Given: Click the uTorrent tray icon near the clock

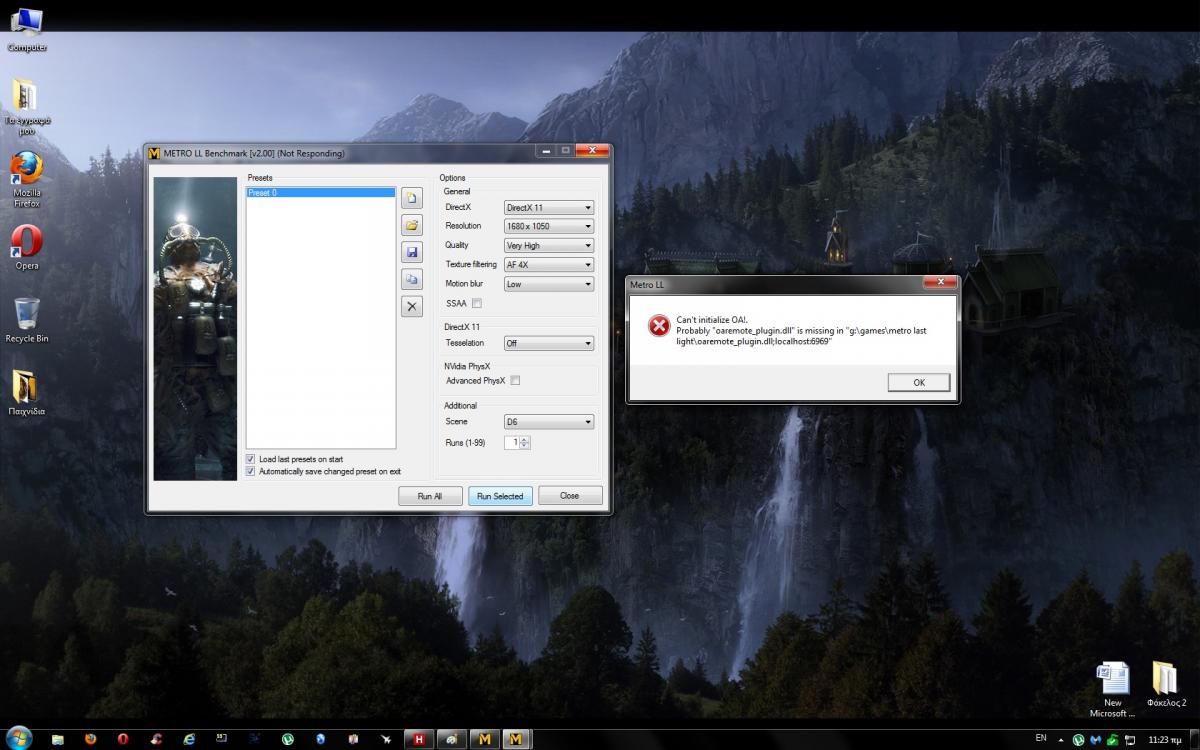Looking at the screenshot, I should pos(1078,740).
